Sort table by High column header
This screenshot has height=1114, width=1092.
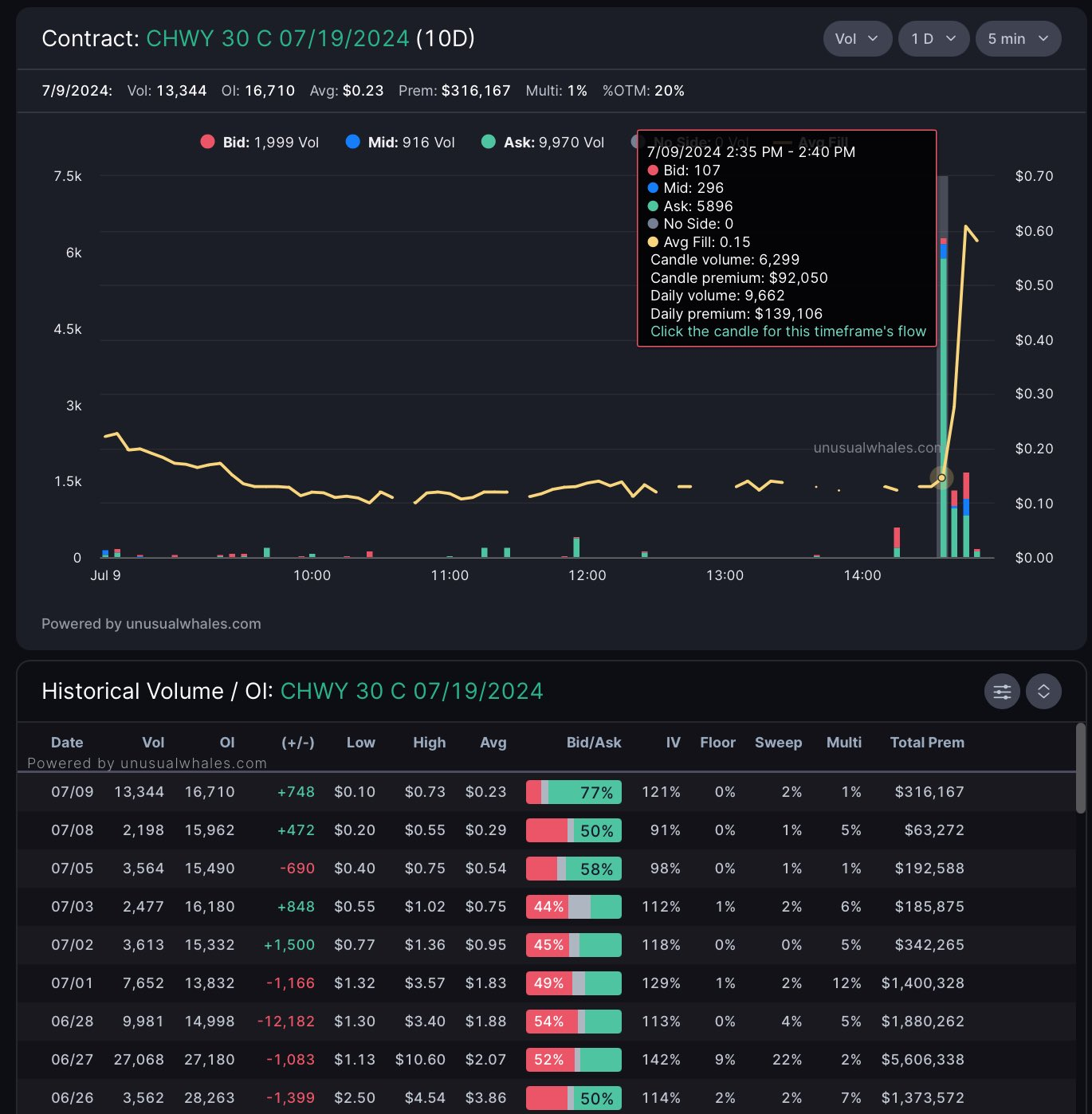(430, 743)
